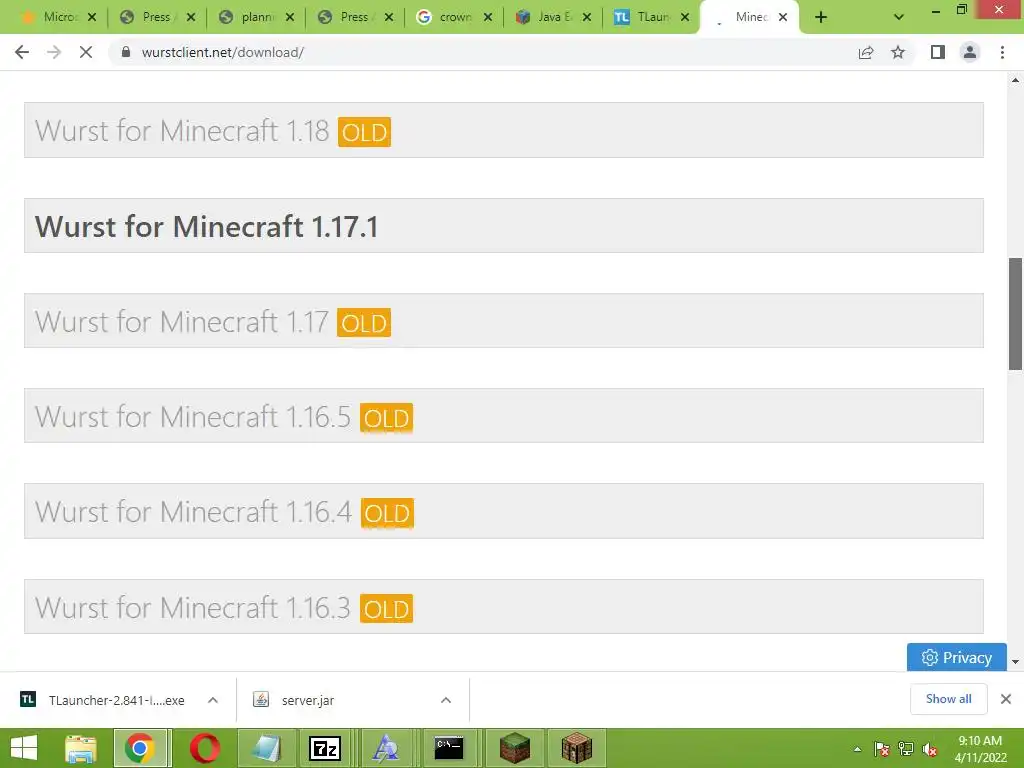1024x768 pixels.
Task: Click the padlock site info icon
Action: [x=126, y=52]
